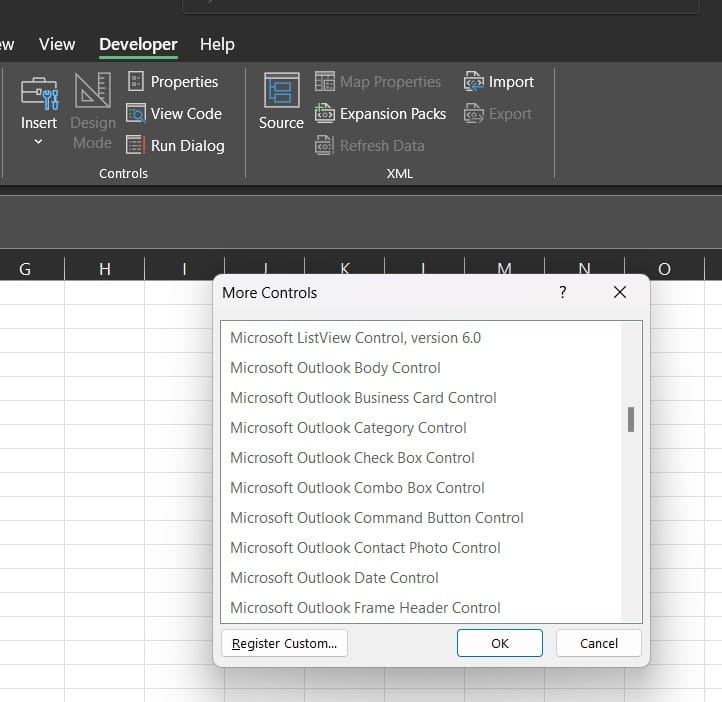Cancel the More Controls dialog

click(599, 643)
